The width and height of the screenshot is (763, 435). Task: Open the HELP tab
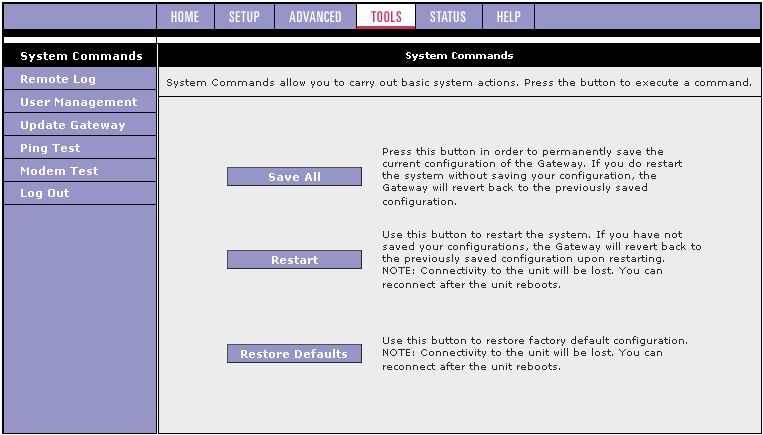point(509,17)
